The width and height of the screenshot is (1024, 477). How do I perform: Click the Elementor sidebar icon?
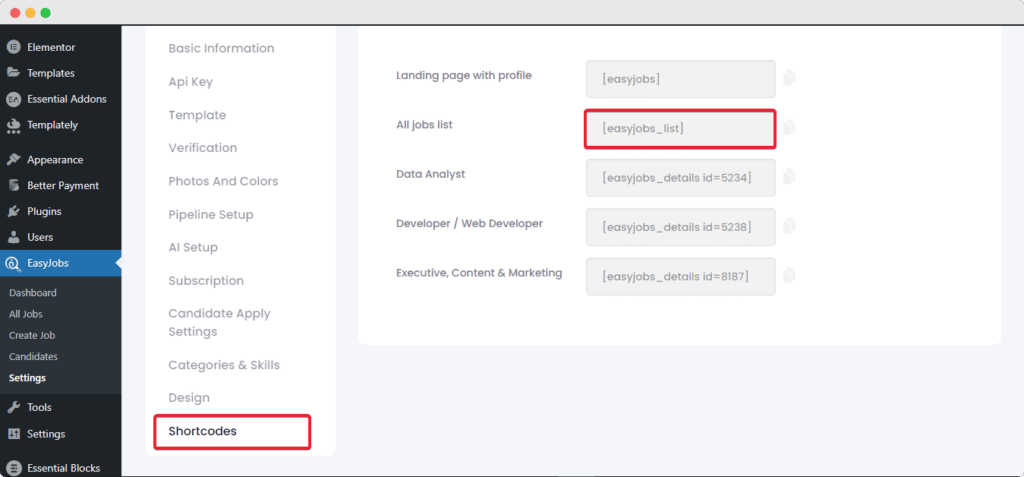(13, 47)
